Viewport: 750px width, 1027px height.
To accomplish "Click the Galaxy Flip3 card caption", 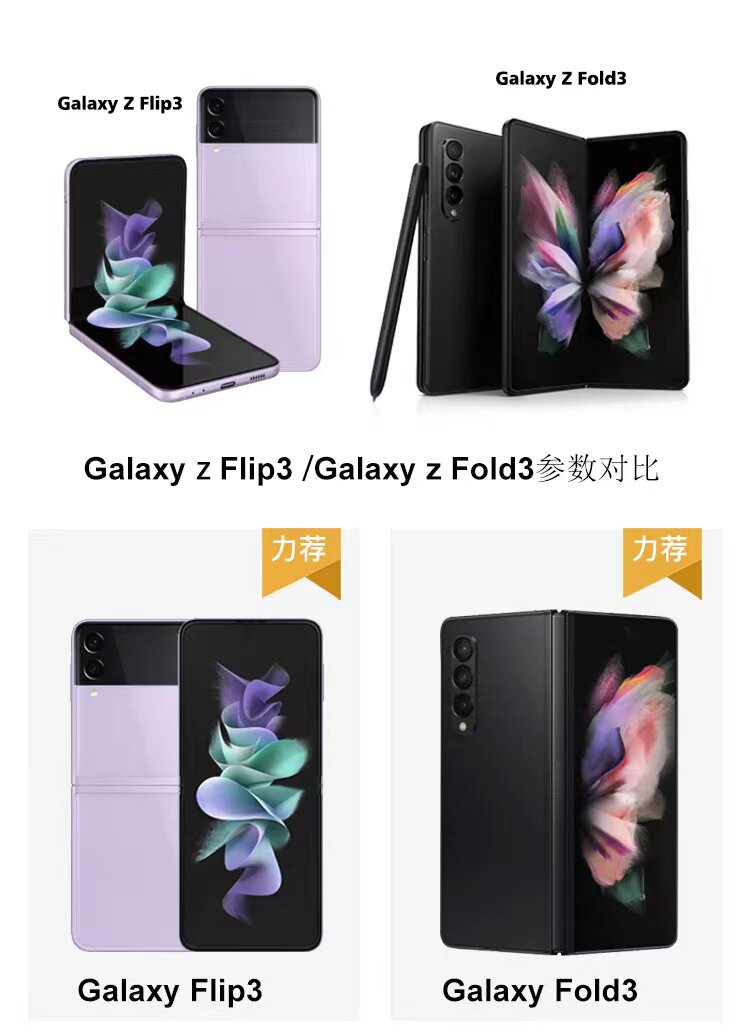I will [x=170, y=991].
